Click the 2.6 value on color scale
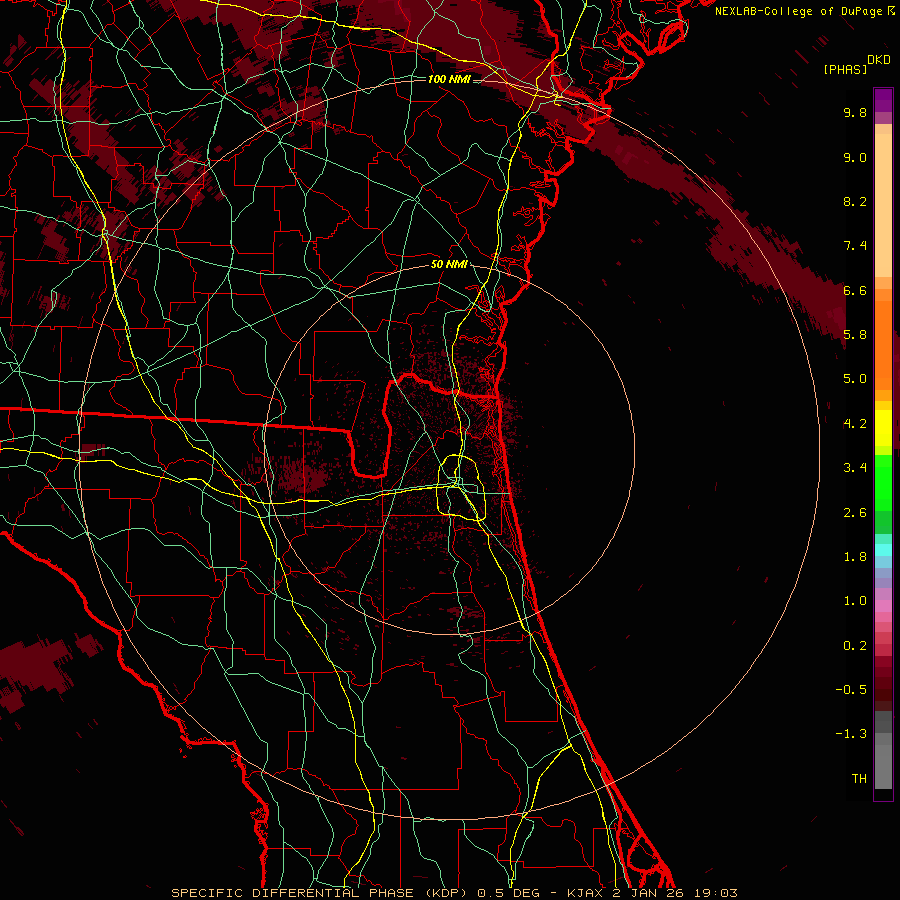900x900 pixels. (x=855, y=513)
